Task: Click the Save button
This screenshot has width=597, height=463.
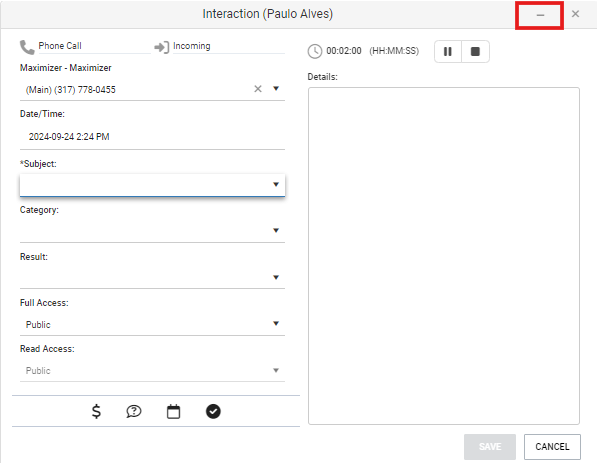Action: pos(490,447)
